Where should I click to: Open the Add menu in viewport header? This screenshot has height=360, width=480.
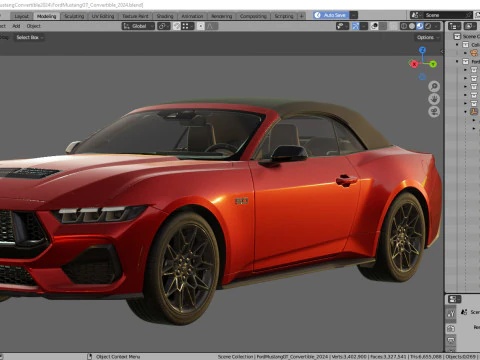(x=16, y=26)
